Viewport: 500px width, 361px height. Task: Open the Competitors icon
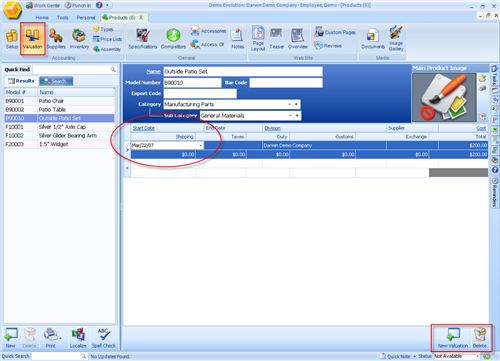pyautogui.click(x=173, y=39)
